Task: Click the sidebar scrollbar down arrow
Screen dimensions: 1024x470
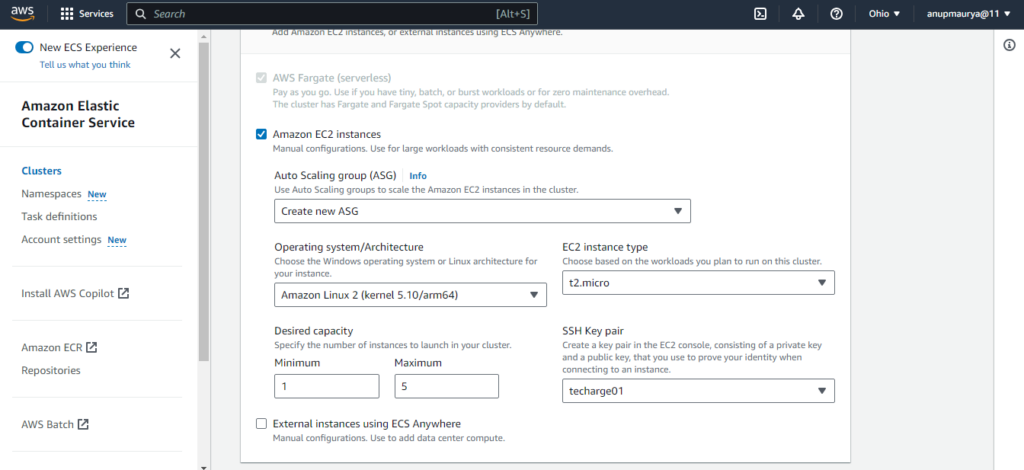Action: (204, 467)
